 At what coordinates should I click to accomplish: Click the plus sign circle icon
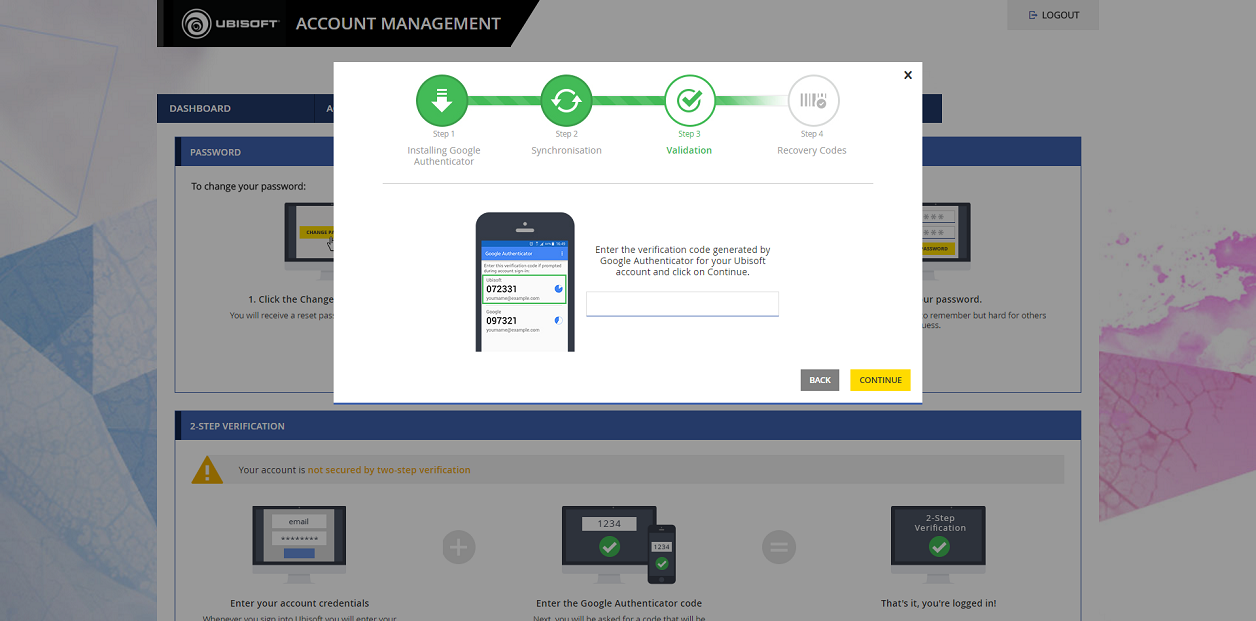coord(459,547)
